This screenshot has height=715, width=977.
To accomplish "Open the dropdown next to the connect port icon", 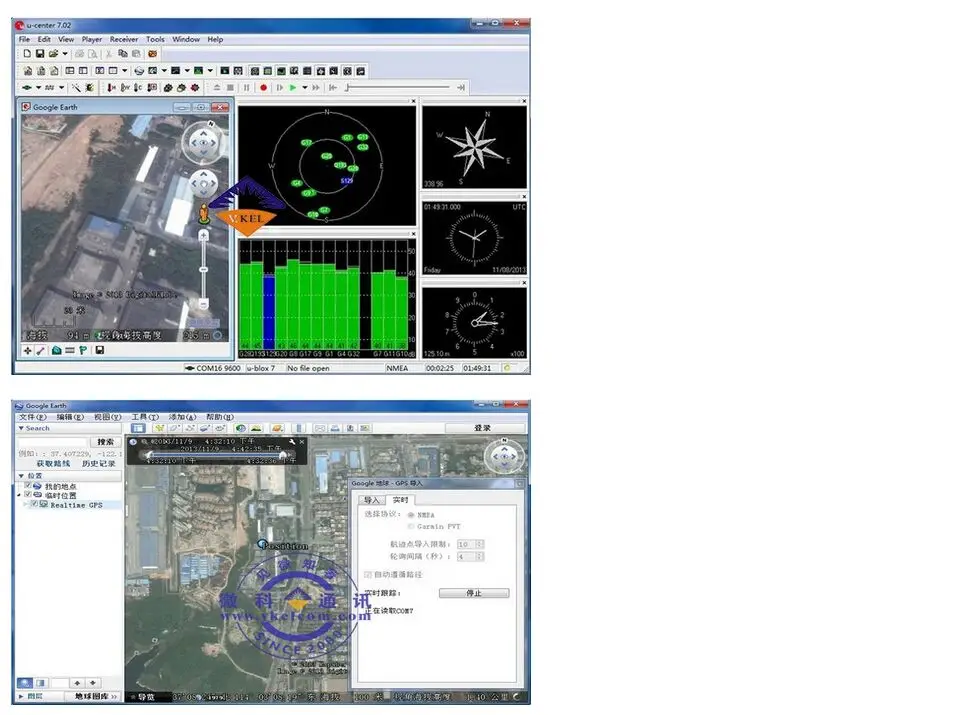I will coord(38,88).
